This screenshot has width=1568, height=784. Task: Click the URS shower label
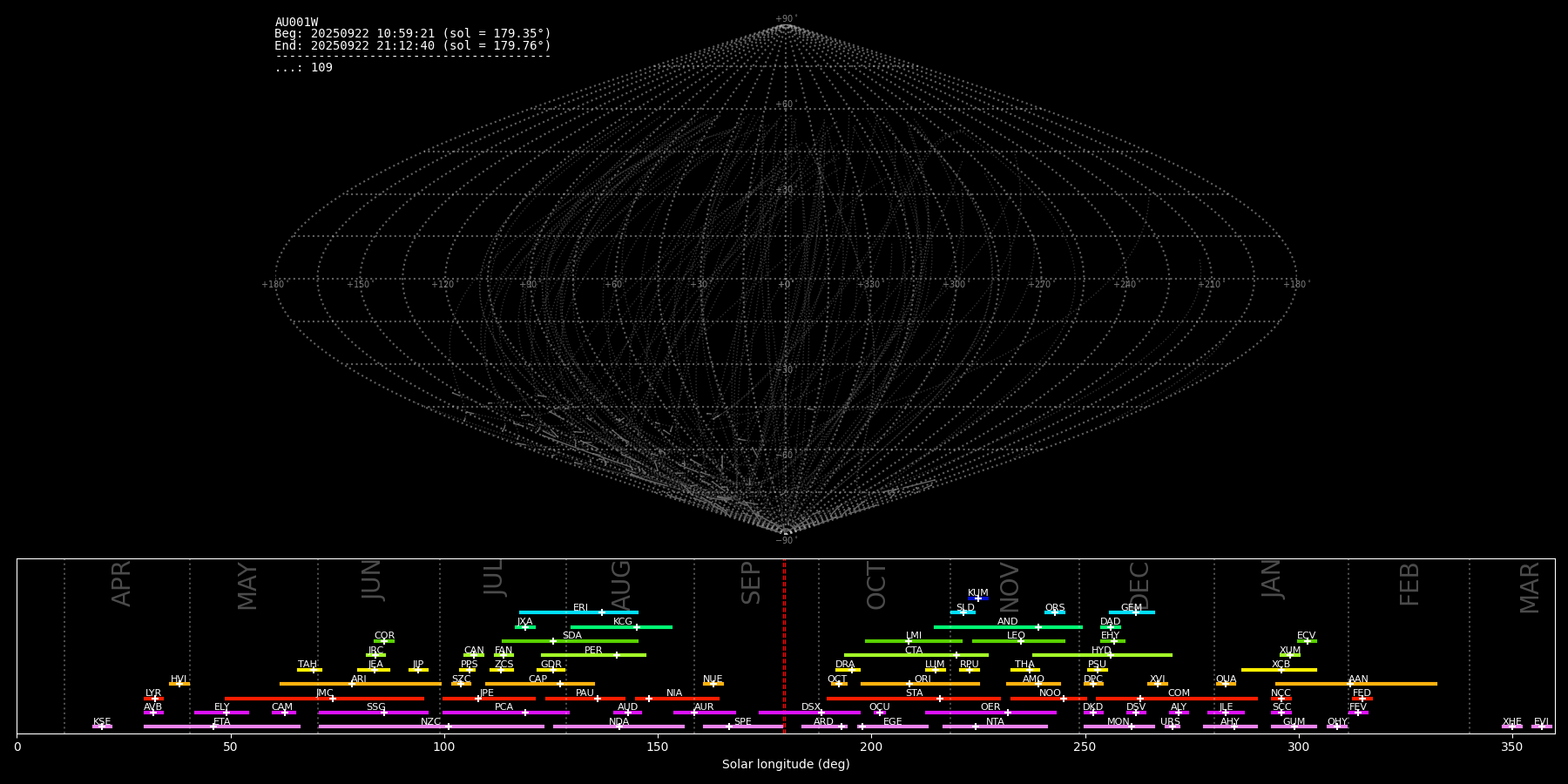(1170, 722)
